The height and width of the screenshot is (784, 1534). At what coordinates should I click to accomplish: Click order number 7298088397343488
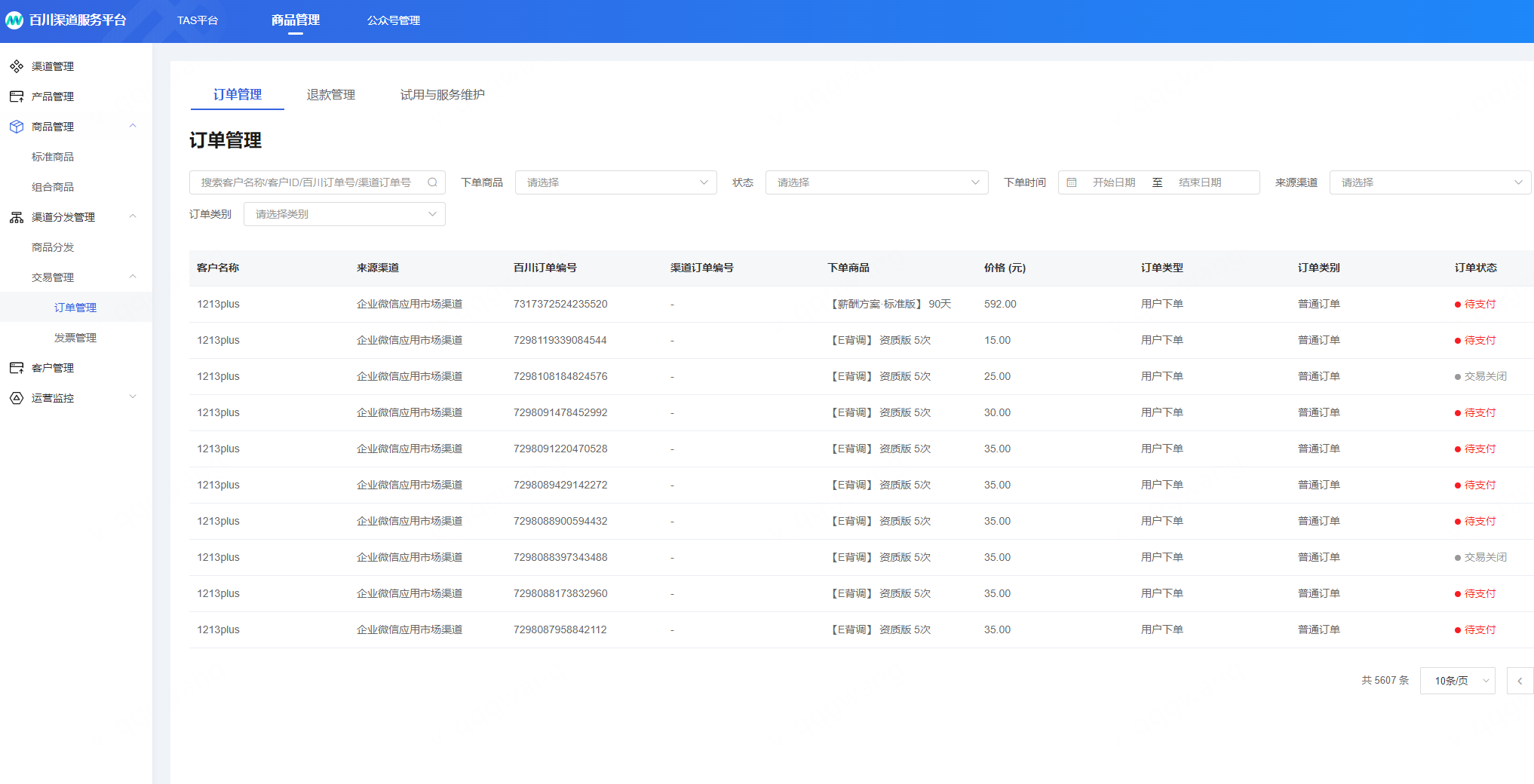point(560,558)
